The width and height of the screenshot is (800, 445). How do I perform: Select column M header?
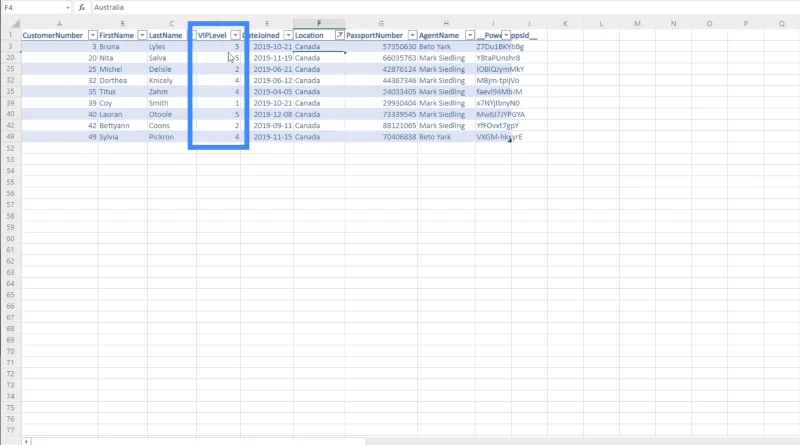point(637,23)
